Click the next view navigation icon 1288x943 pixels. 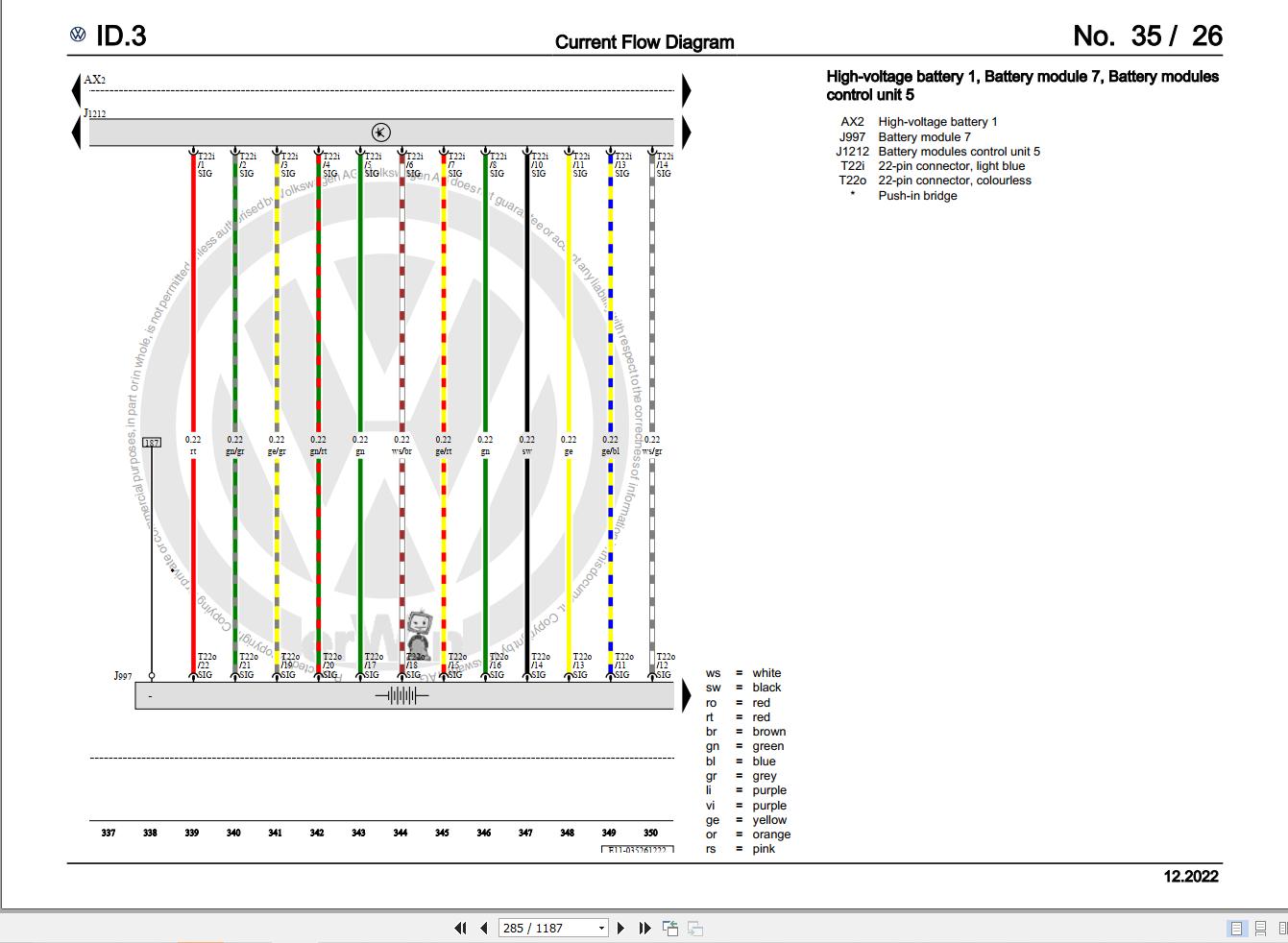click(x=695, y=928)
